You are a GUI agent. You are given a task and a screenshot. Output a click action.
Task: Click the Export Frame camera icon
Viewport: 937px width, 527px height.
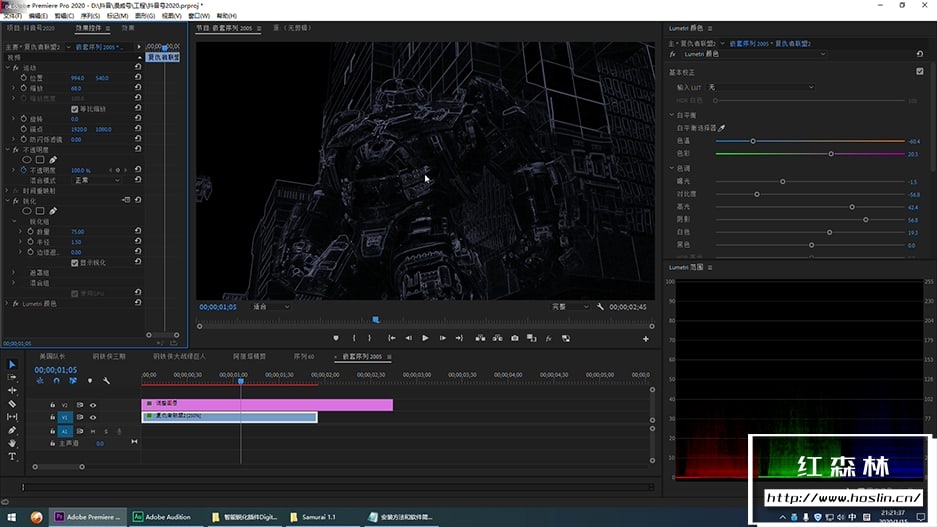[515, 338]
